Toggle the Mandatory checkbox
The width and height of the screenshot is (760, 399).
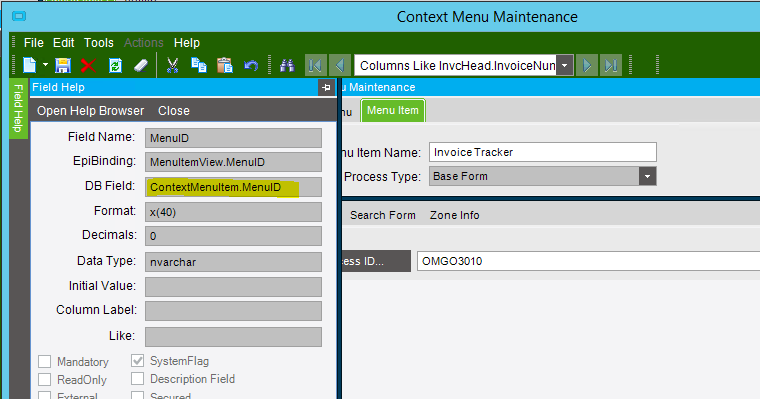(45, 361)
